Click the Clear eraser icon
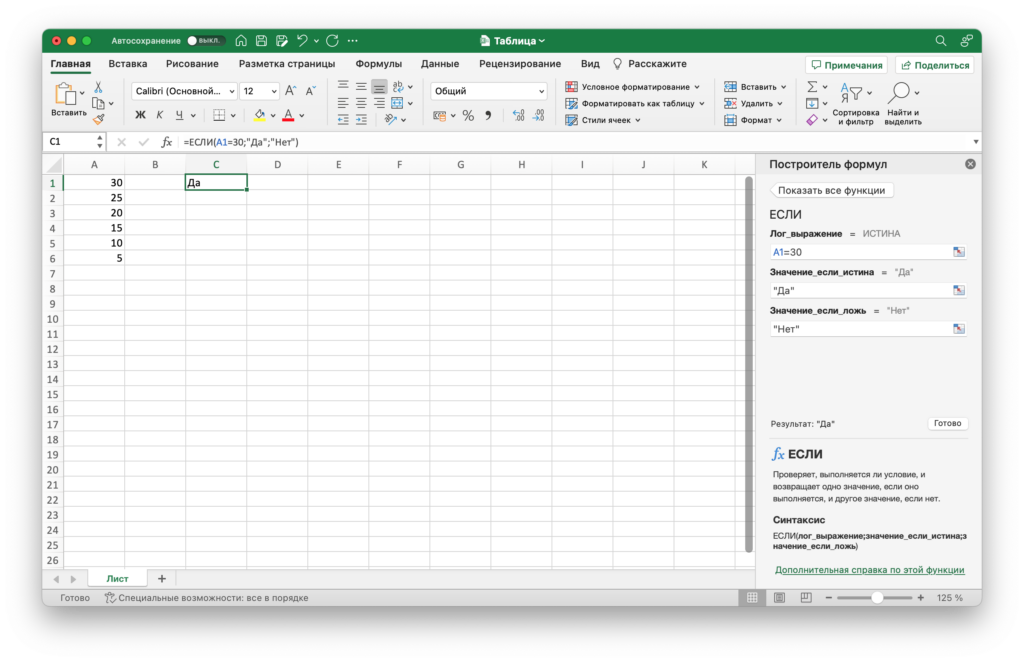This screenshot has width=1024, height=662. click(812, 120)
